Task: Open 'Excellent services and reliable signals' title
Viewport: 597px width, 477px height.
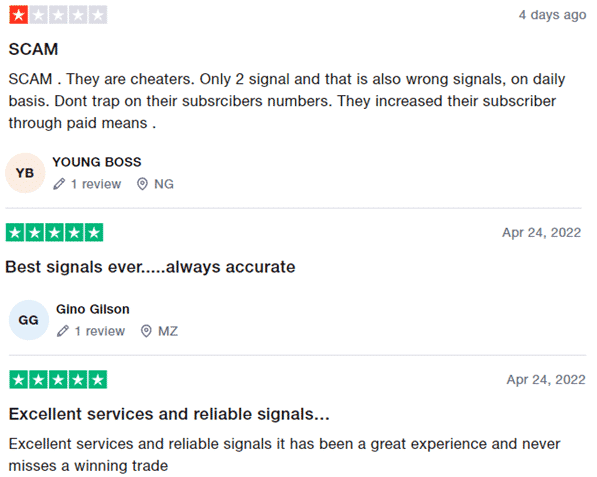Action: click(x=169, y=414)
